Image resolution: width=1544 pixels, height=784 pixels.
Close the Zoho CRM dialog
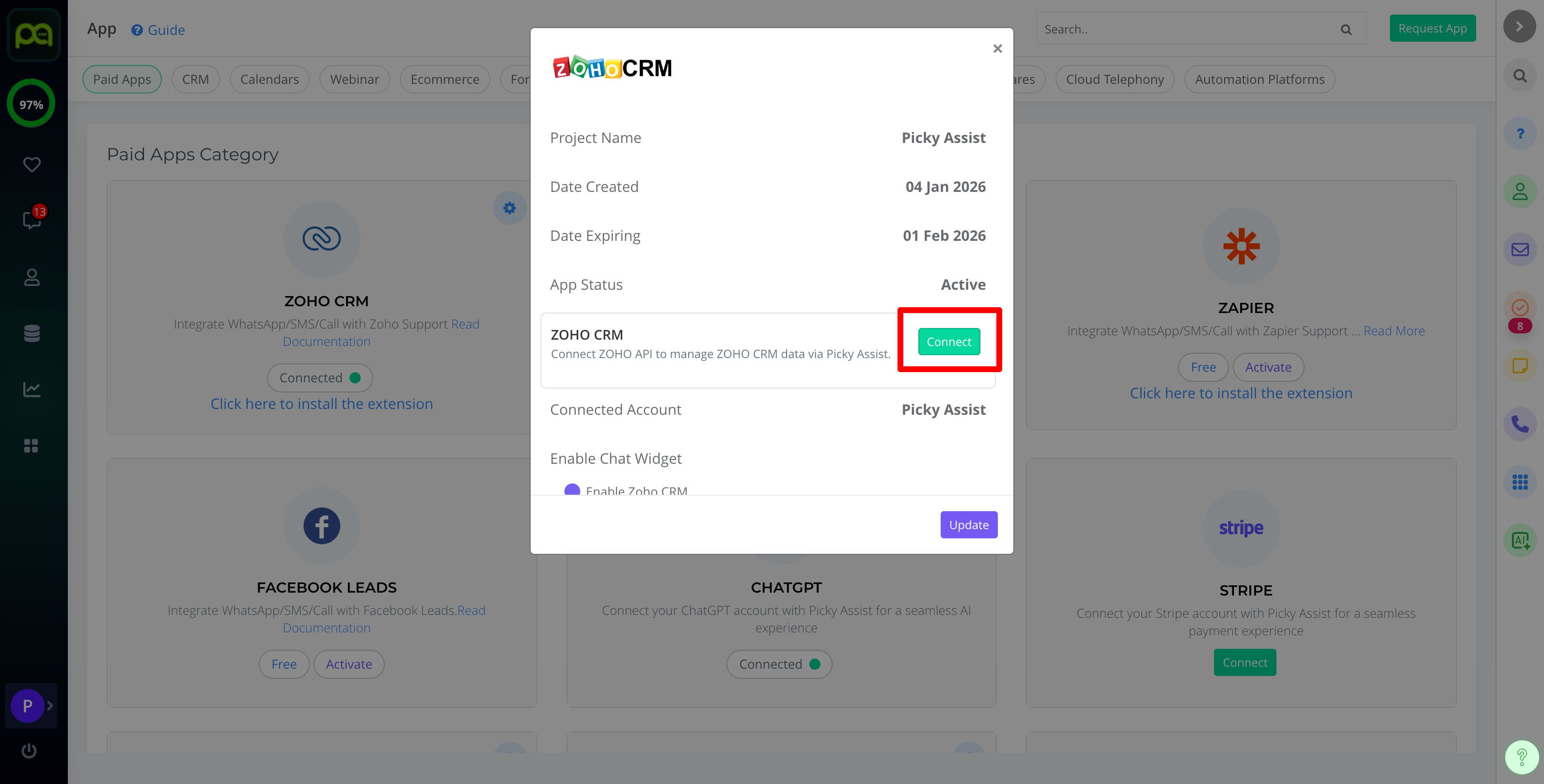(997, 48)
